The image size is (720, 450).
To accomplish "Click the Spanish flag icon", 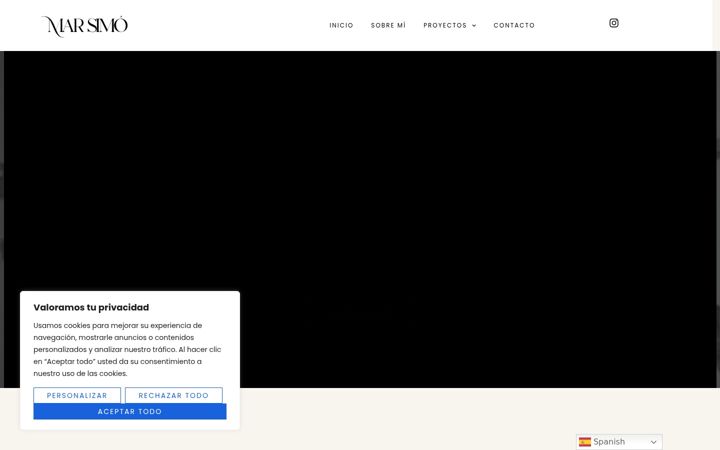I will [585, 442].
